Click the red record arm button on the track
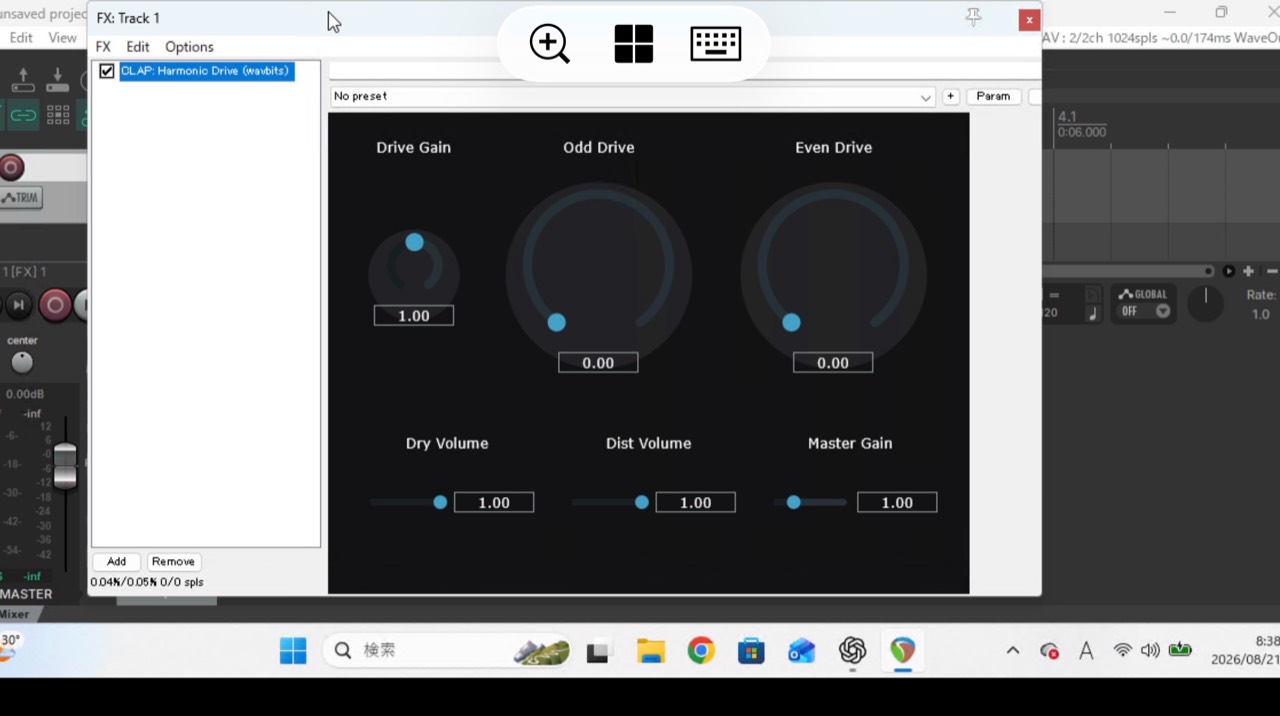 click(12, 167)
